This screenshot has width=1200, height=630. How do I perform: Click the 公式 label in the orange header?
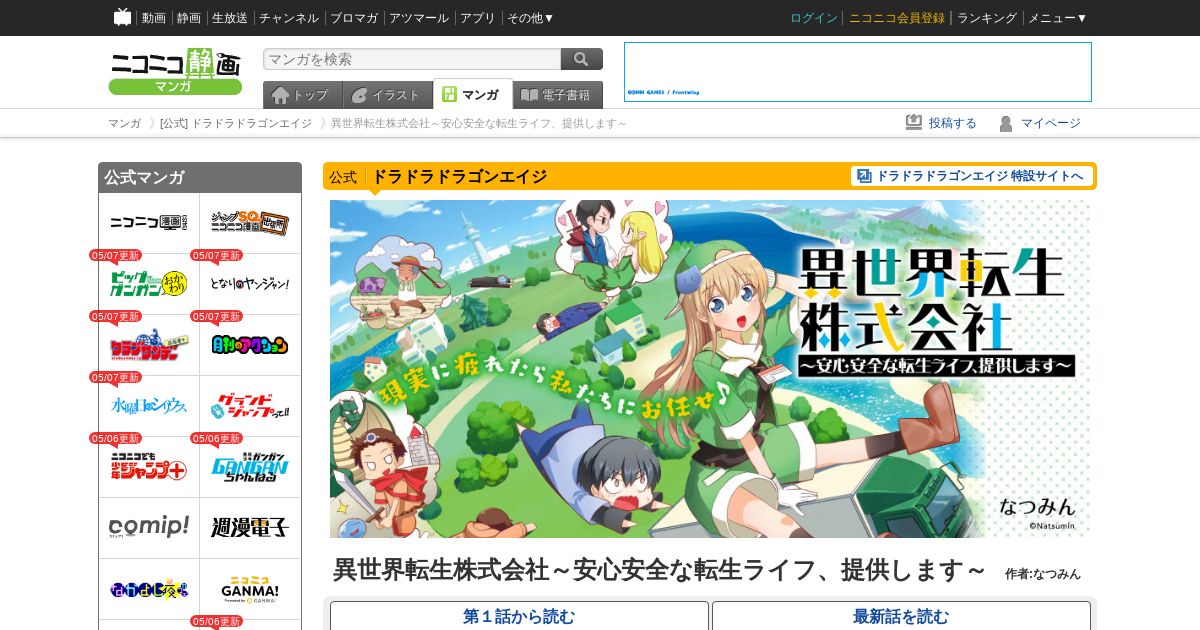[x=343, y=177]
